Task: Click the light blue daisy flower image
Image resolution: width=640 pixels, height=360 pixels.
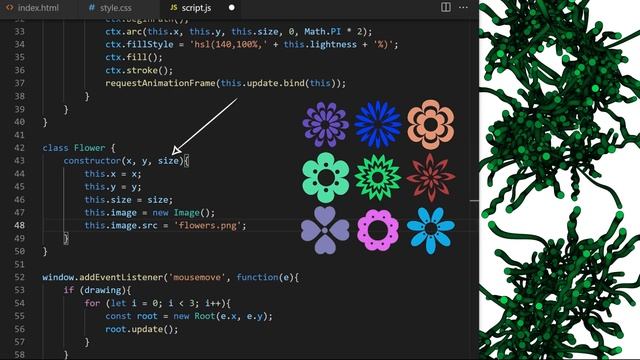Action: point(431,230)
